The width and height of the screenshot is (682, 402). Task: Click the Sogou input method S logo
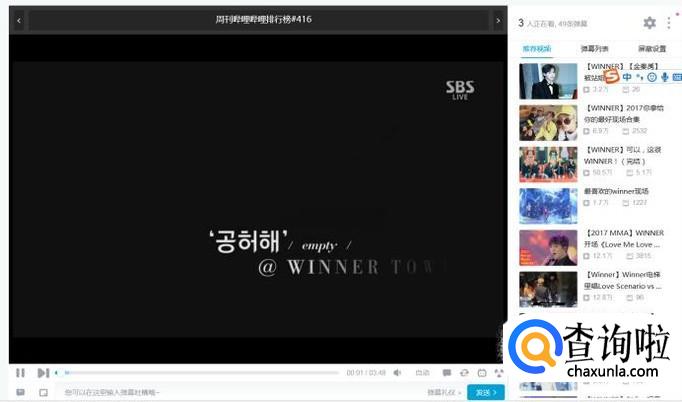pos(611,77)
